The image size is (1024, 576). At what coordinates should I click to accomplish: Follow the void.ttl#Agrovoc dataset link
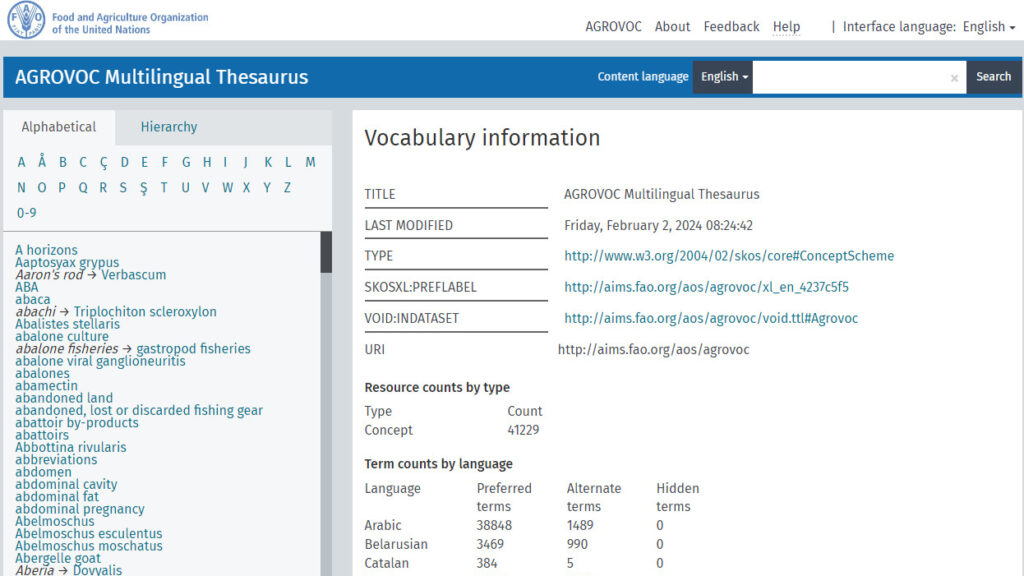(x=711, y=319)
